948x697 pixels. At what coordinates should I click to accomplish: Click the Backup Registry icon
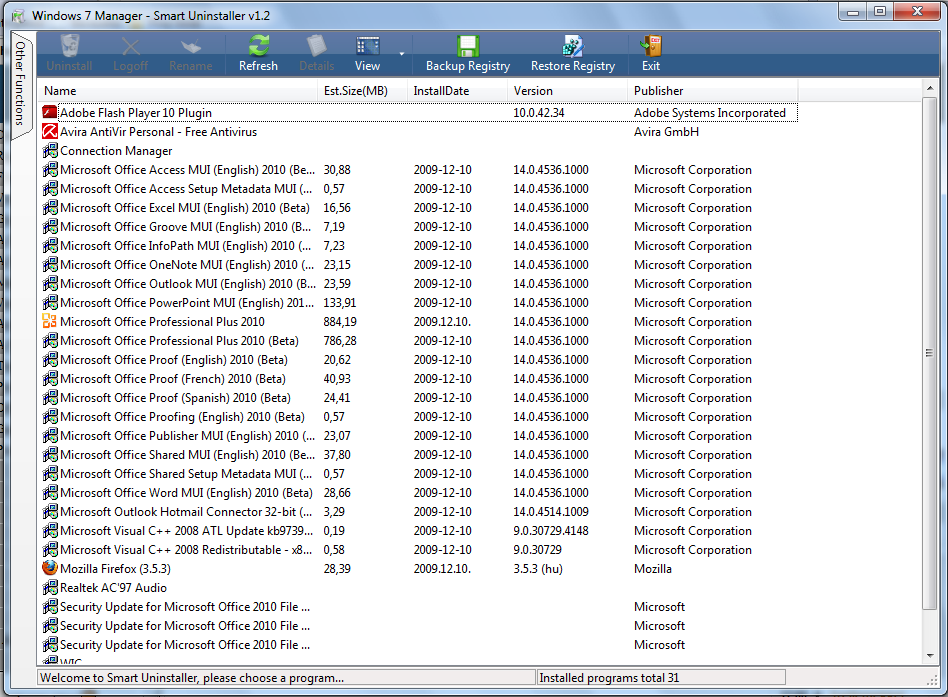tap(467, 46)
